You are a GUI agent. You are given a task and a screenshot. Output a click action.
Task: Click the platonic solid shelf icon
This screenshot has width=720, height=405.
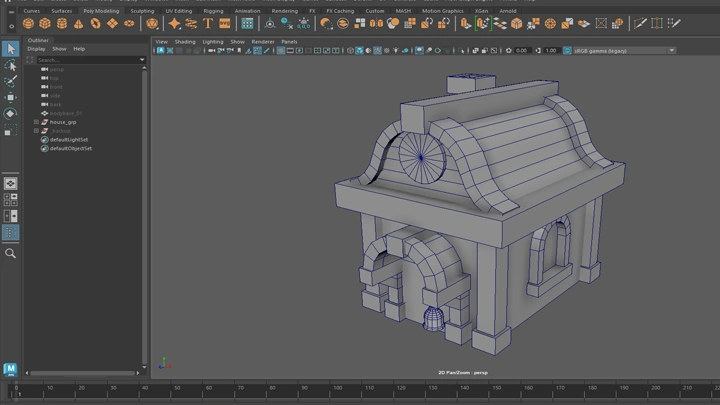pyautogui.click(x=152, y=23)
